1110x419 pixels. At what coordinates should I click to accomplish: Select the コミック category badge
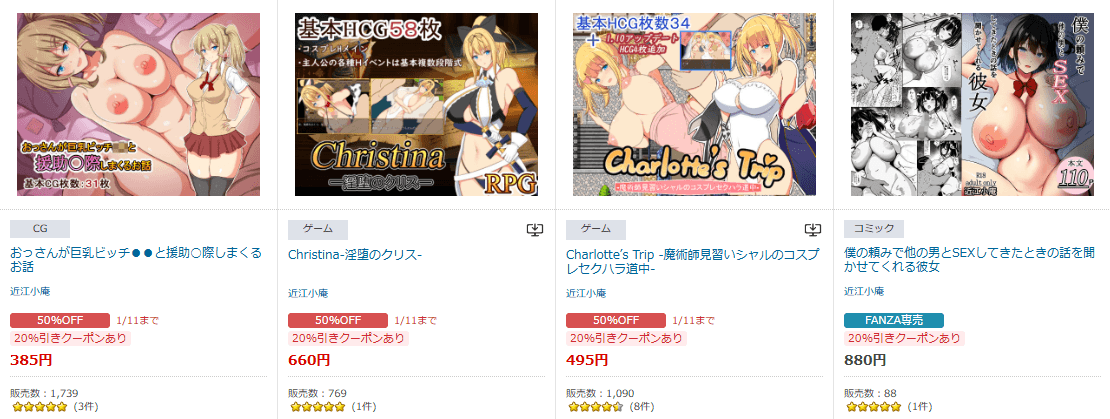874,229
